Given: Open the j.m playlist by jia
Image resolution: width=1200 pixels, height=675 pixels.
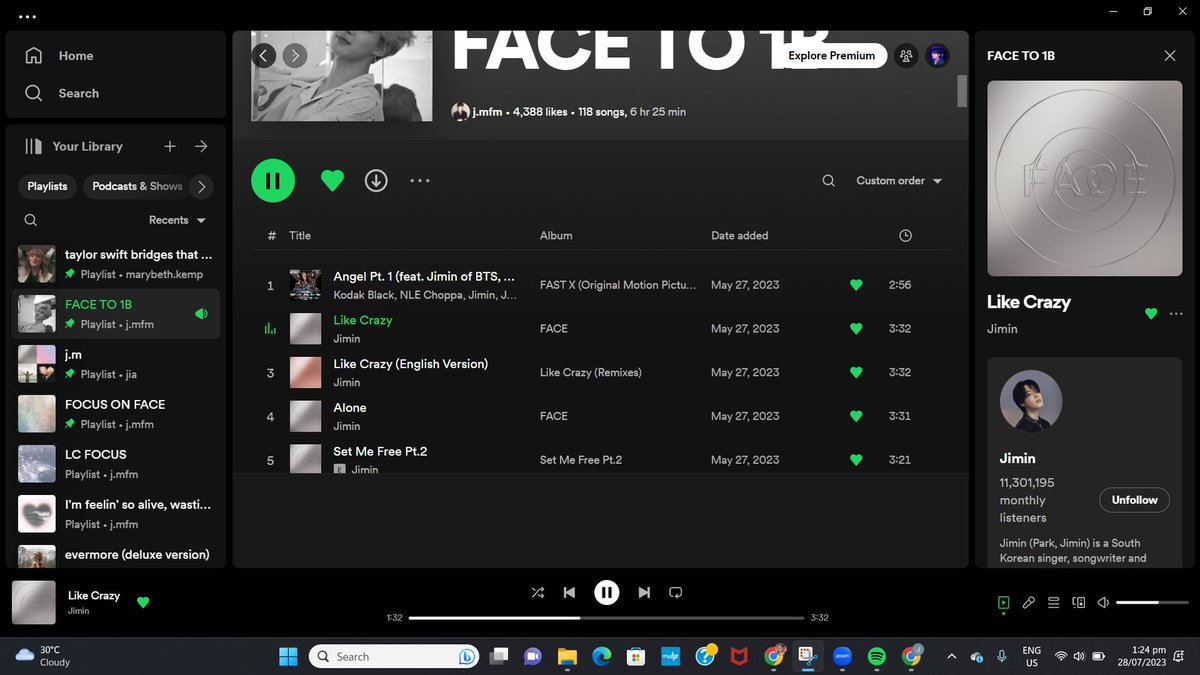Looking at the screenshot, I should pos(115,364).
